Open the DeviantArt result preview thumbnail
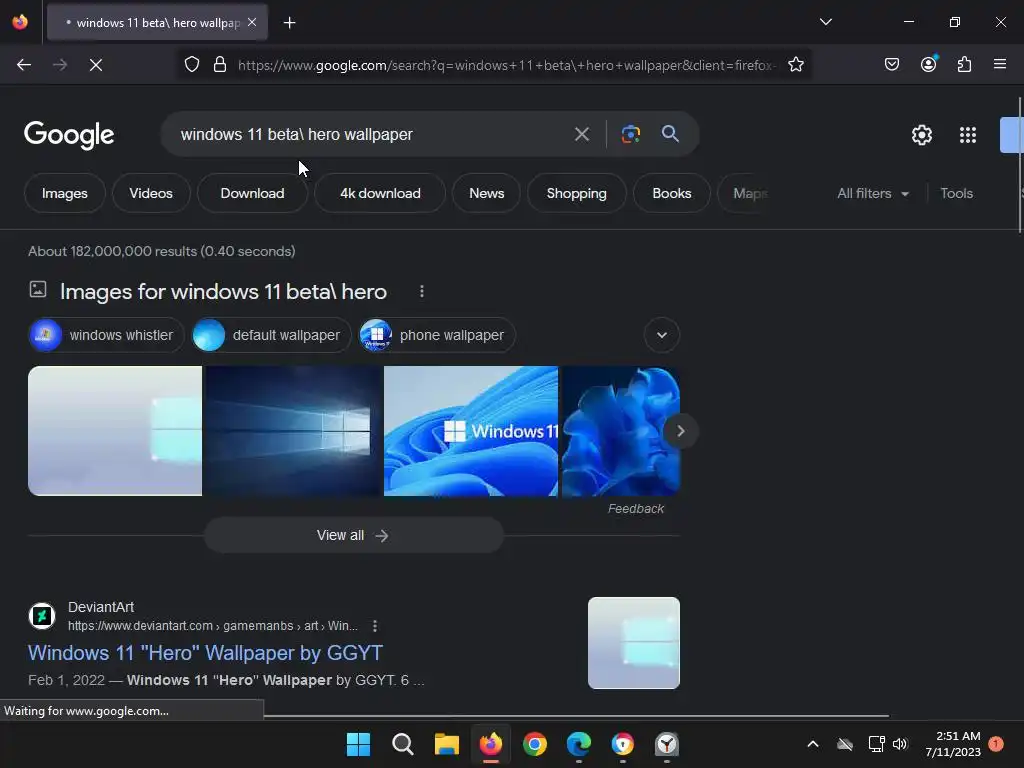 633,643
